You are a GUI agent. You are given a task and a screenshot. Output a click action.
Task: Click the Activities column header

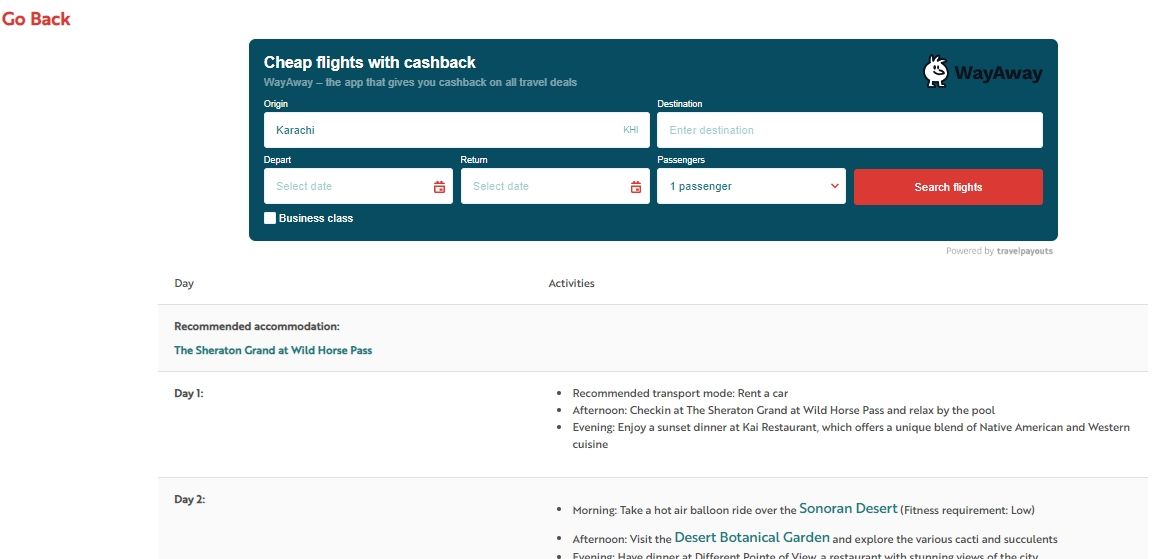click(571, 283)
